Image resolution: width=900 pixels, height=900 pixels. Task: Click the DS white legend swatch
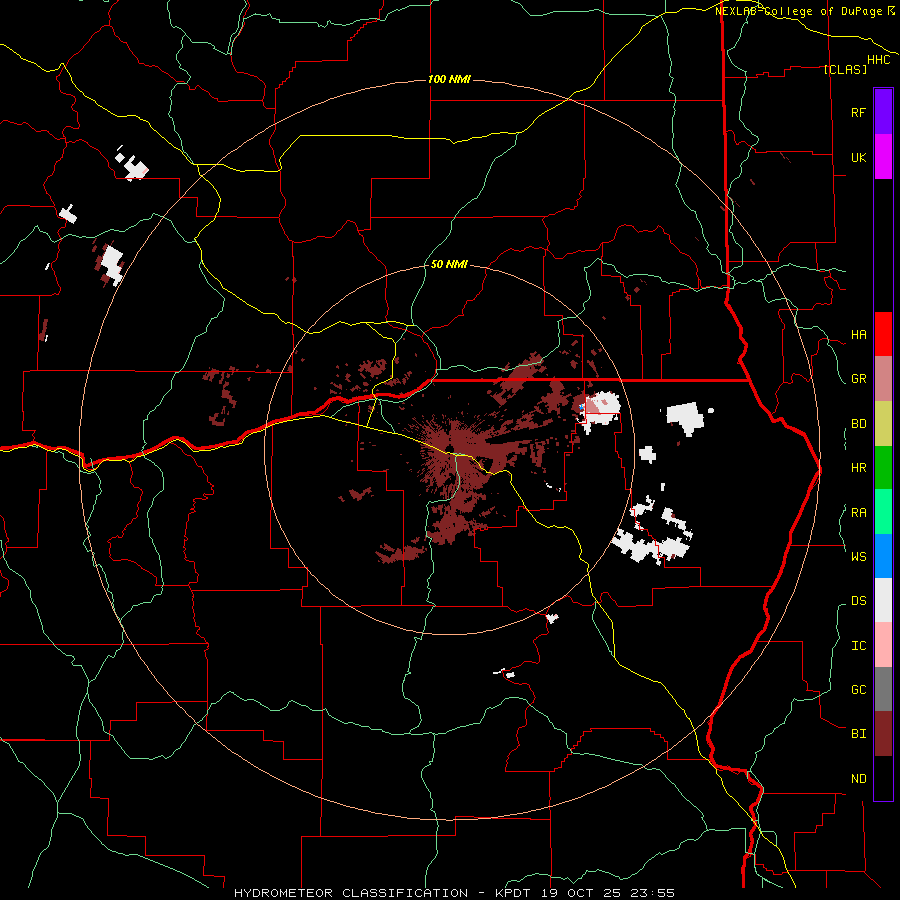[883, 600]
